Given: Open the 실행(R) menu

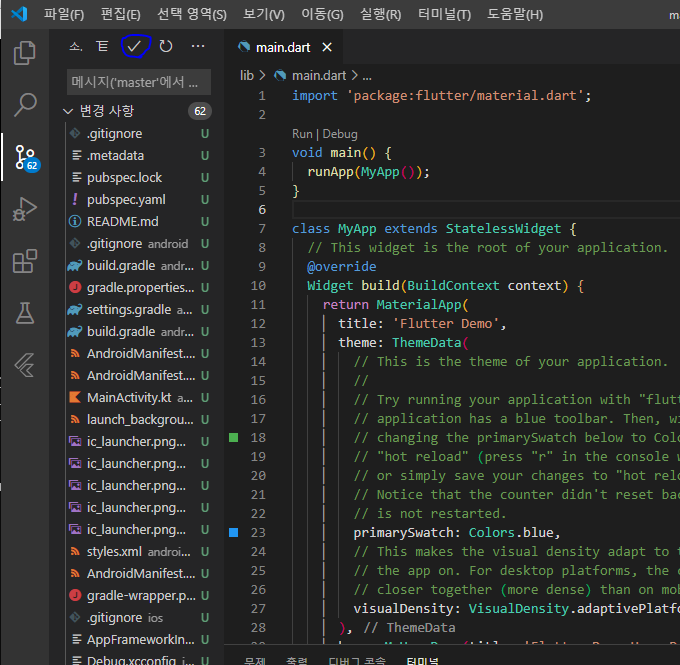Looking at the screenshot, I should 381,15.
